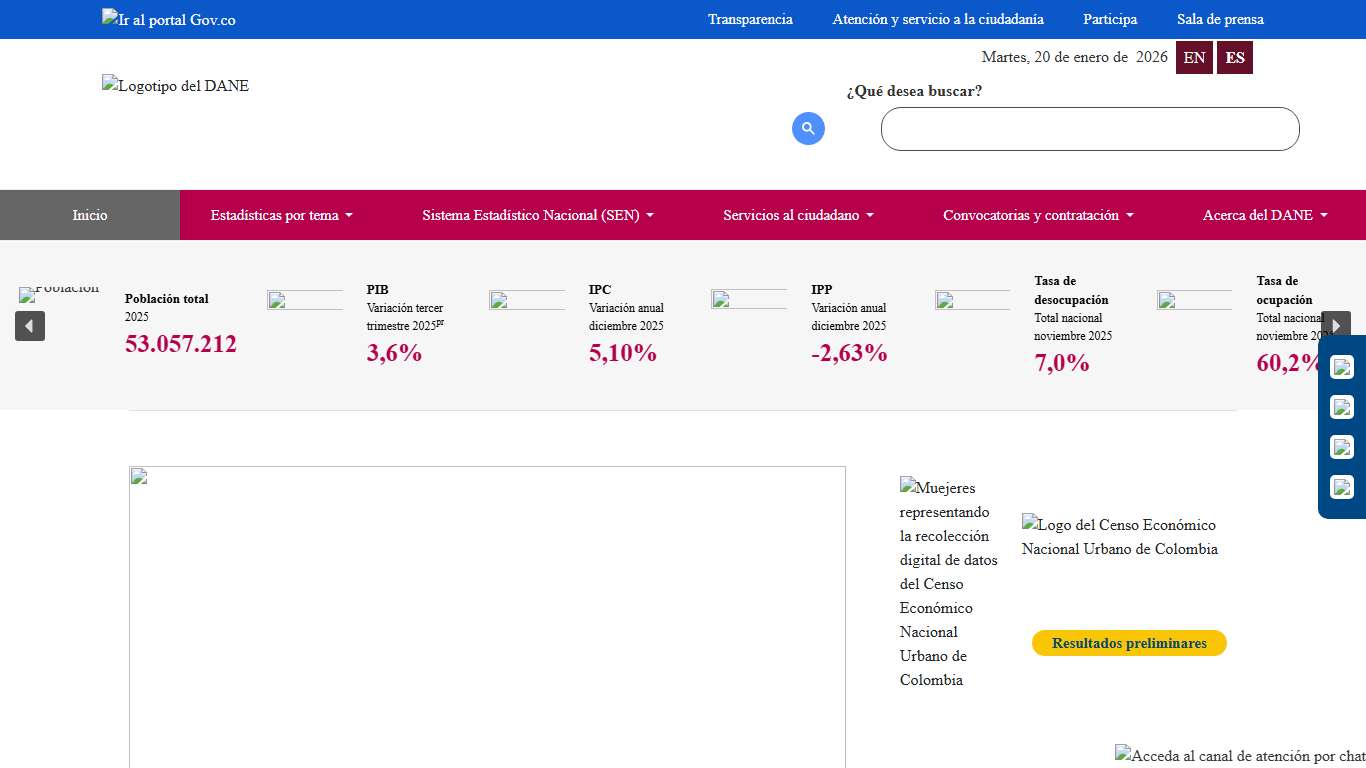Click the search text input field

click(1090, 129)
